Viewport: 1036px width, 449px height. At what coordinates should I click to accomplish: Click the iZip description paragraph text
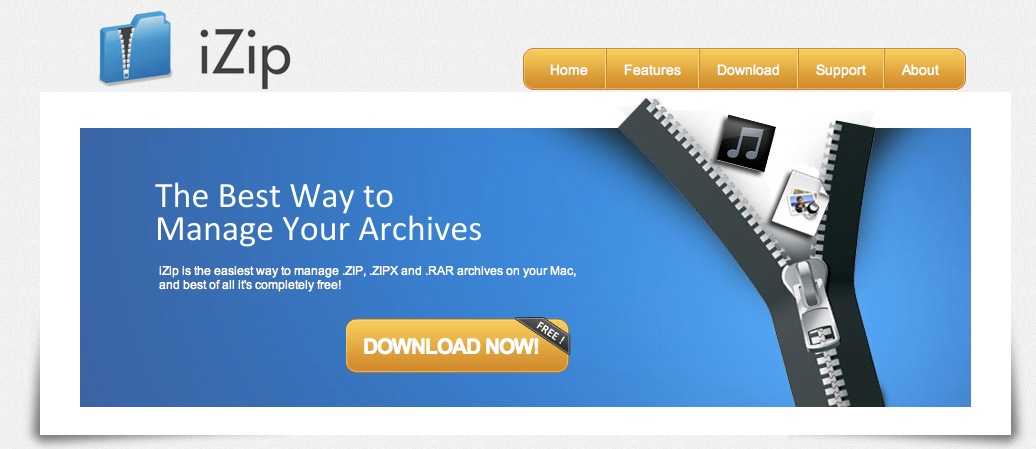click(x=367, y=278)
